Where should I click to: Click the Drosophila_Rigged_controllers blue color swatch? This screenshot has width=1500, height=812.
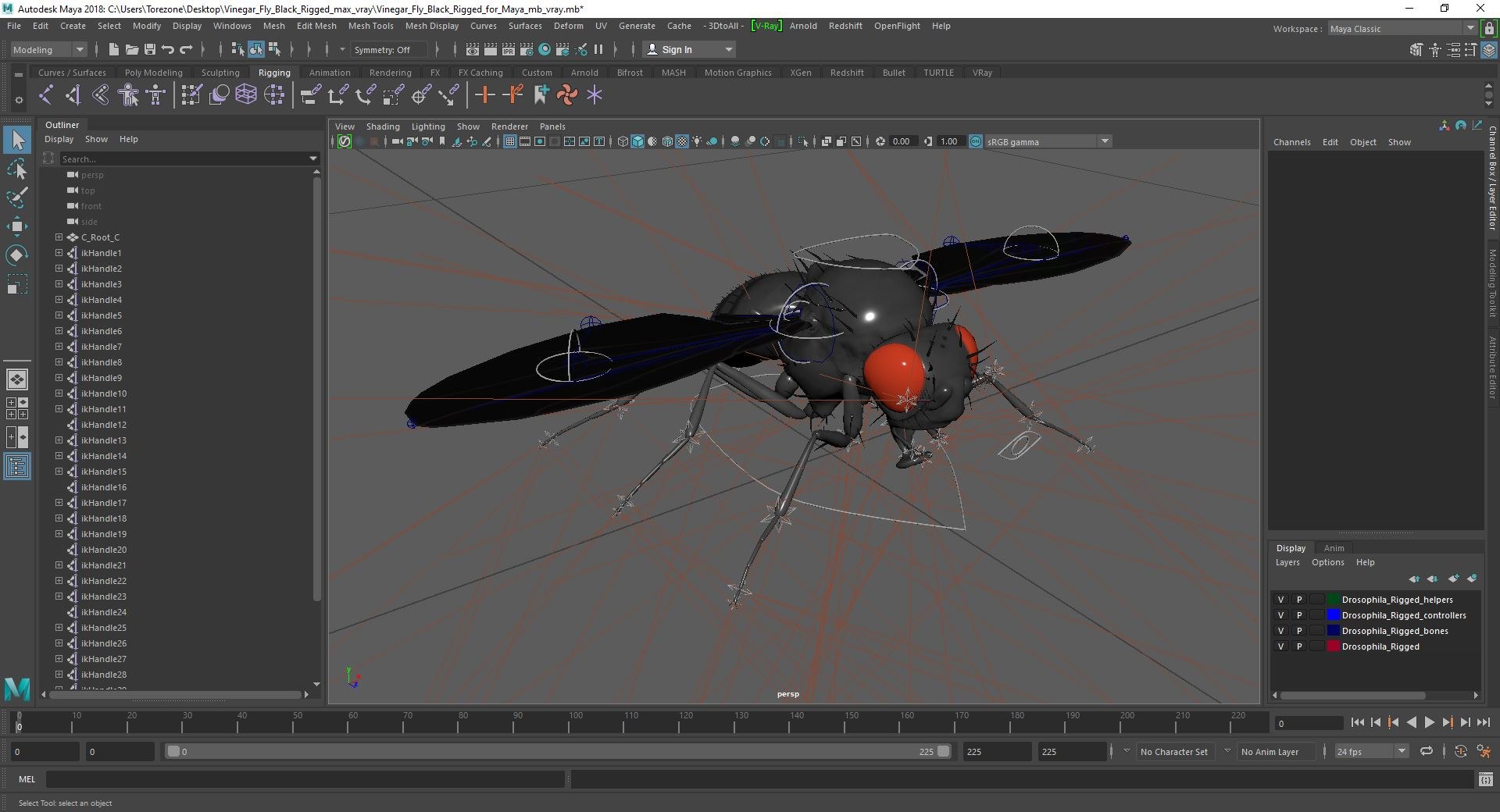[1333, 615]
